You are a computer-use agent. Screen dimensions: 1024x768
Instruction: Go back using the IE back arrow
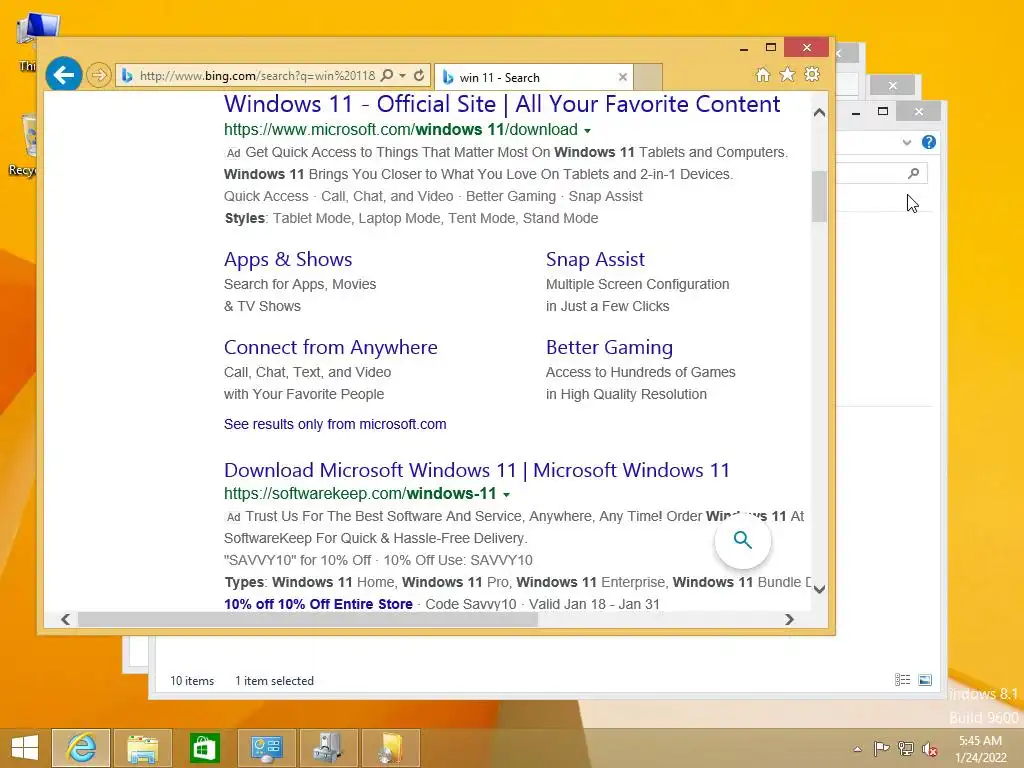[x=63, y=75]
